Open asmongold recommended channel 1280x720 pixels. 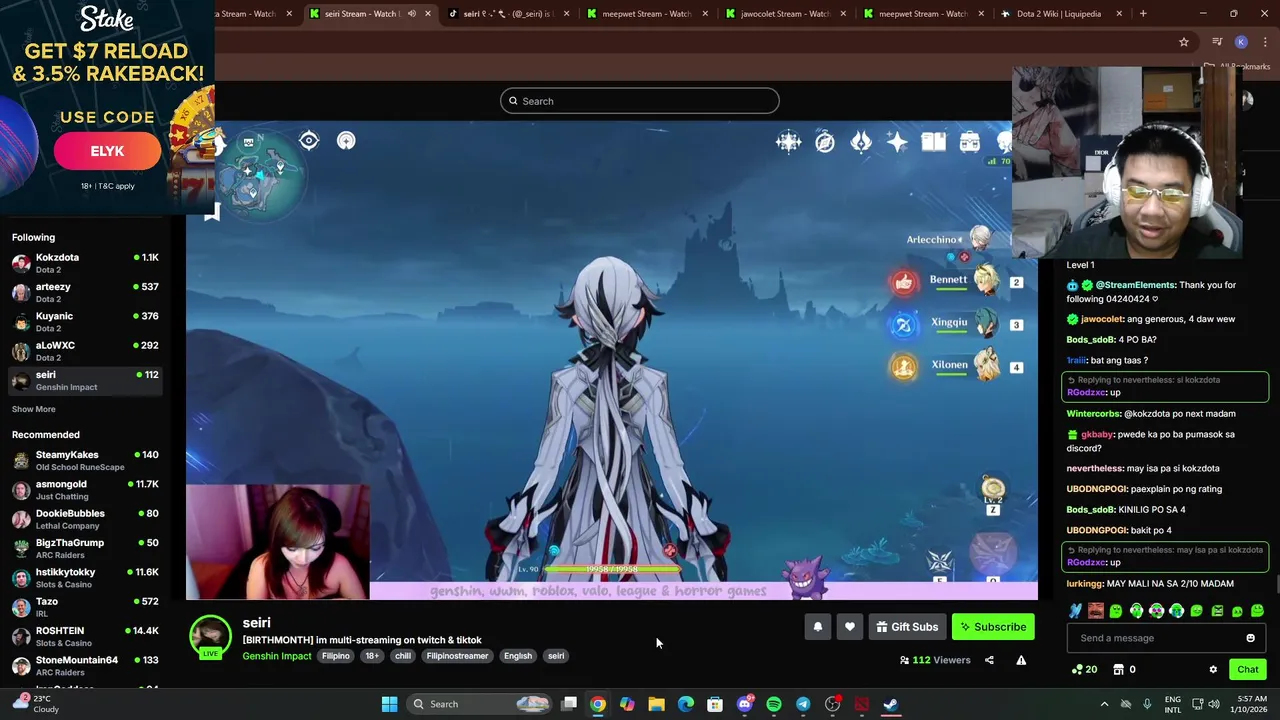click(85, 490)
